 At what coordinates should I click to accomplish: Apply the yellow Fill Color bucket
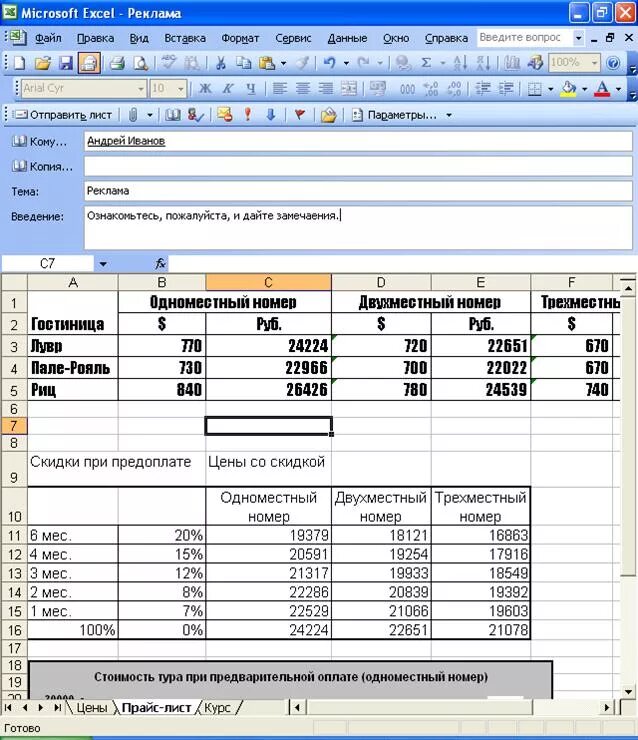569,89
